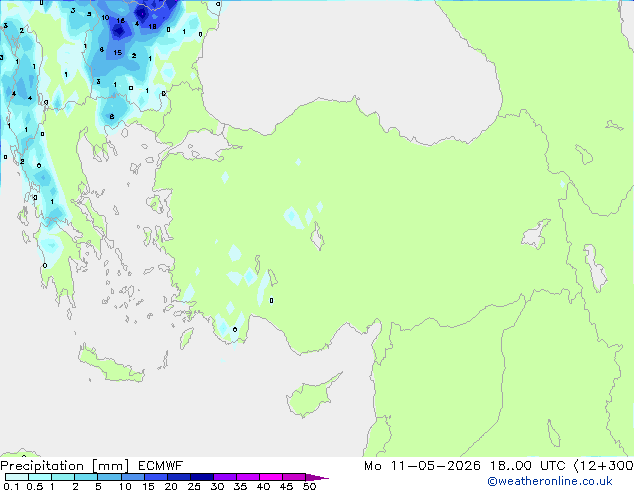Click the Crete island on the map
The image size is (634, 490).
(x=110, y=365)
